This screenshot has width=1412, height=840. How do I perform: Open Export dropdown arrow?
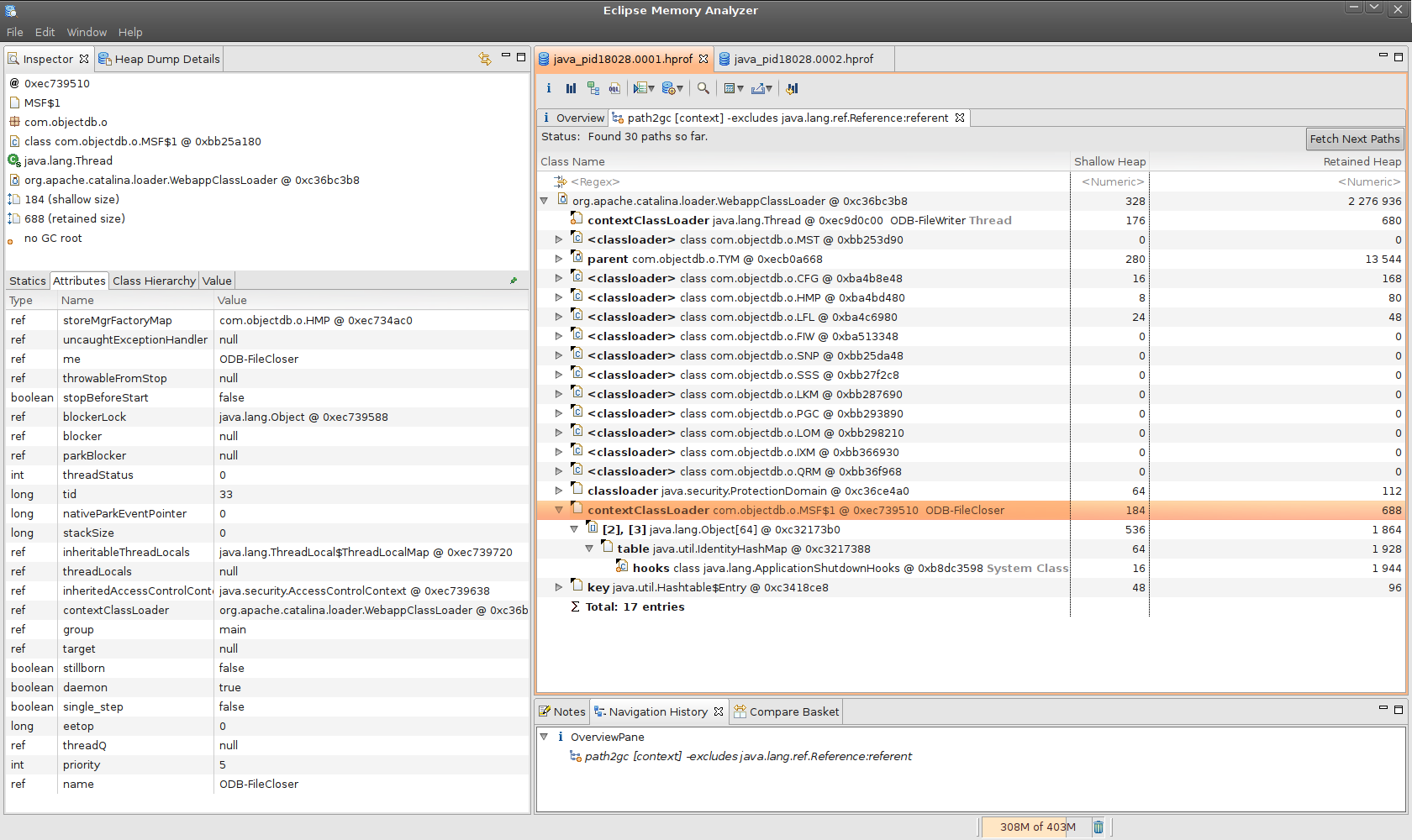769,88
